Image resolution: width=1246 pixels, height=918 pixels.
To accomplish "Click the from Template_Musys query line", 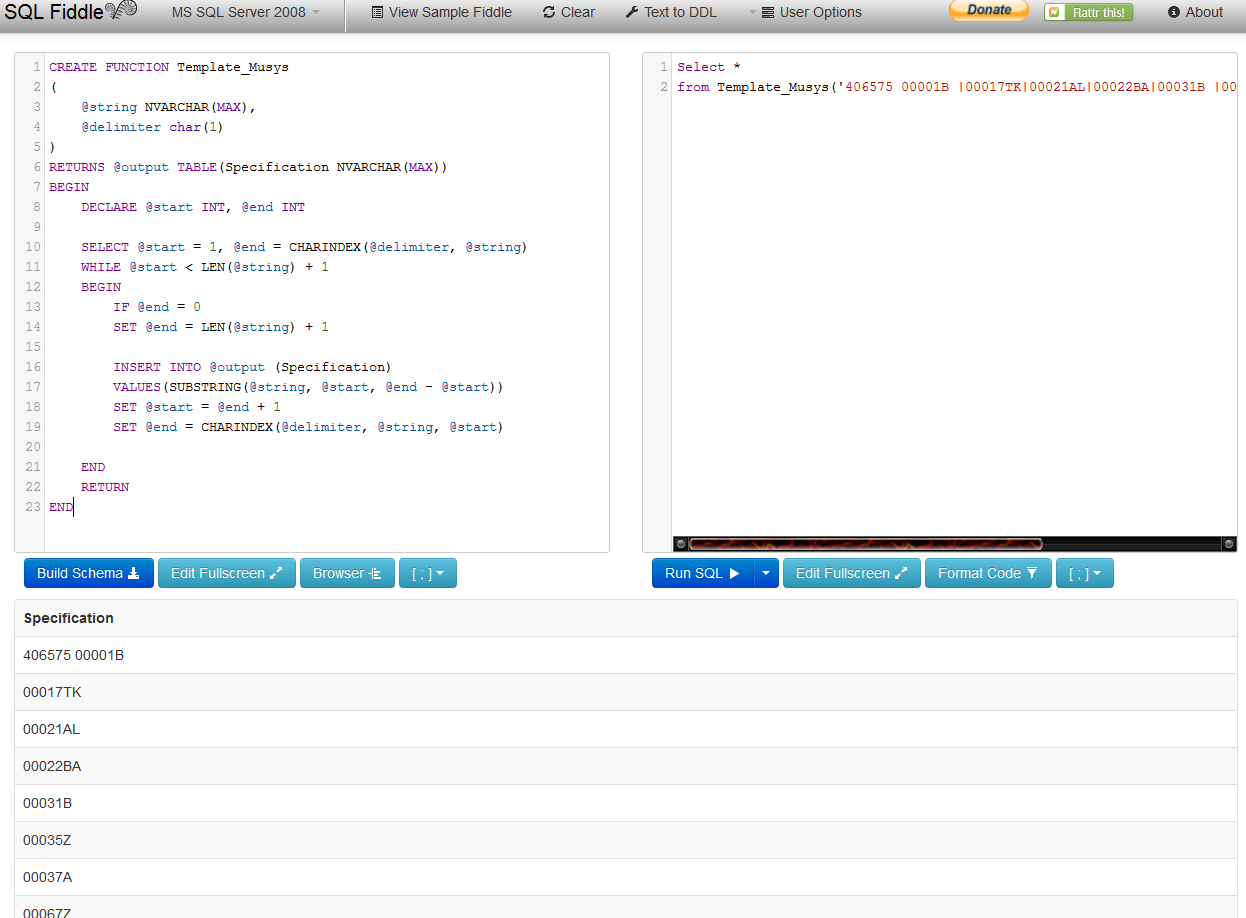I will 956,87.
